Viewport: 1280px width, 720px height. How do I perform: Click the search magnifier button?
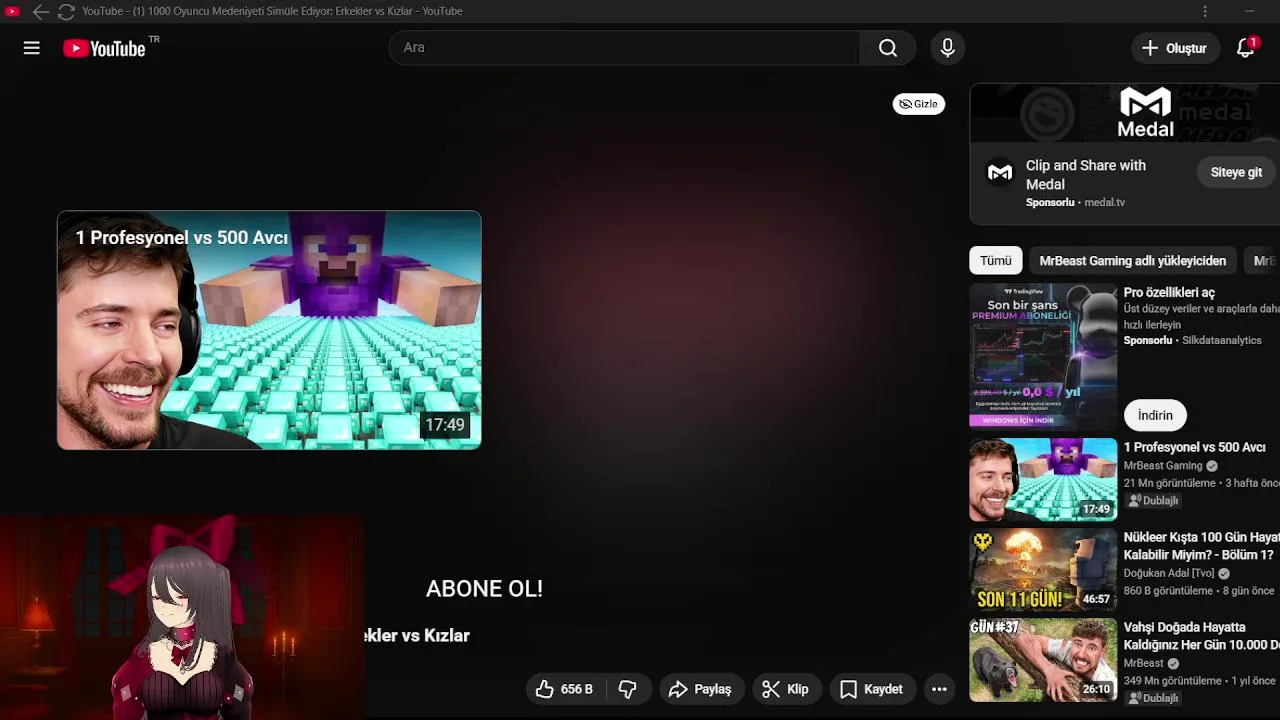point(888,48)
